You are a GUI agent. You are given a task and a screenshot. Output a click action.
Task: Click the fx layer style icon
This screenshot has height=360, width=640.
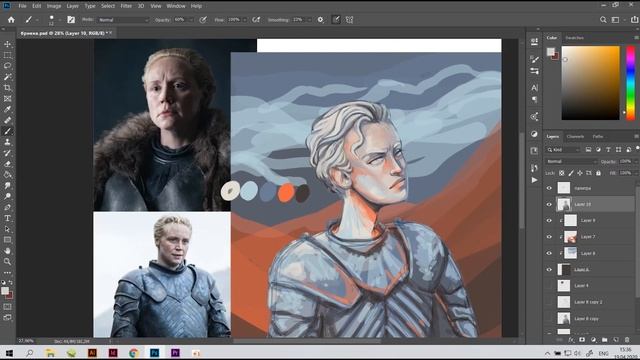click(571, 340)
